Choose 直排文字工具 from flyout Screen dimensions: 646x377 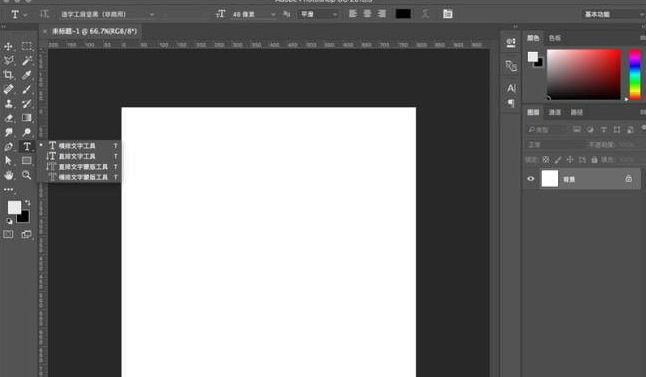(x=80, y=156)
